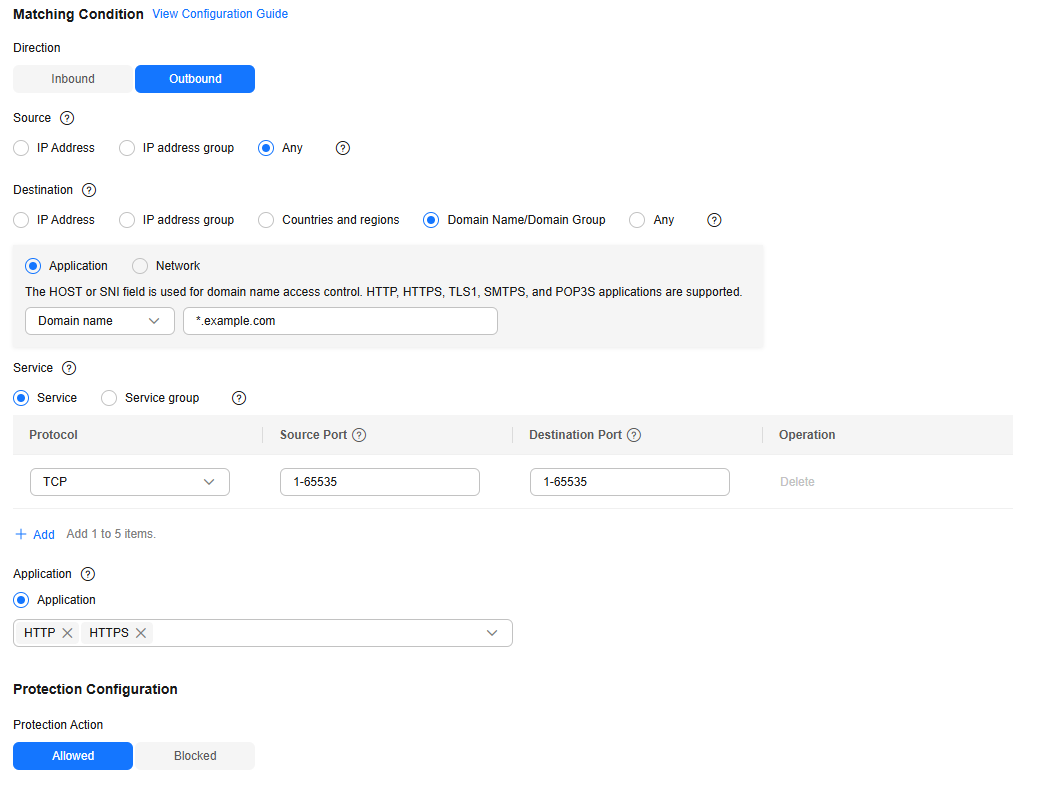Select IP address group for Source
Screen dimensions: 1060x786
coord(127,148)
